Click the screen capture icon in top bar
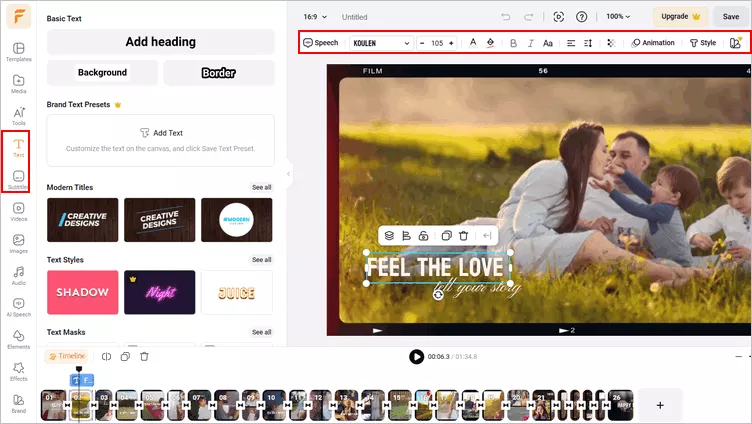The image size is (752, 424). coord(559,17)
